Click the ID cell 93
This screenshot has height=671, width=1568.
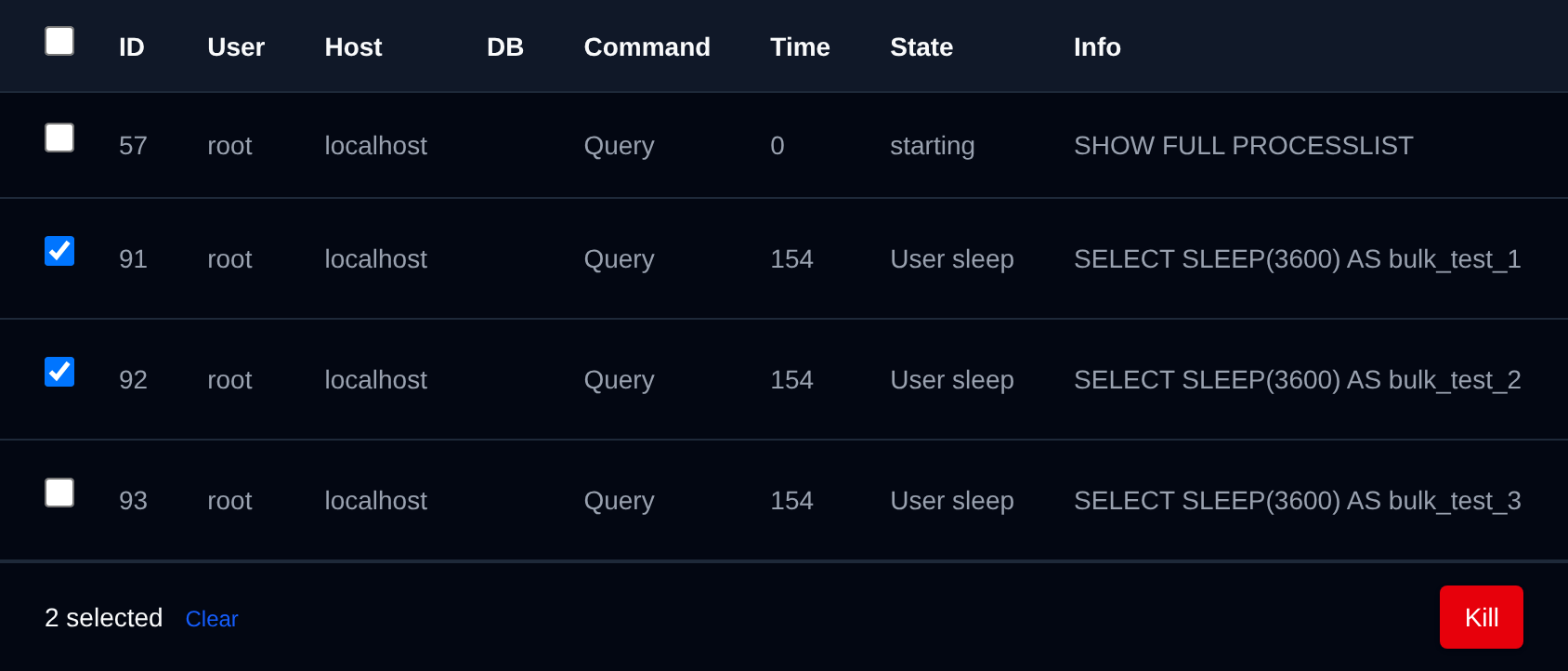click(x=133, y=501)
